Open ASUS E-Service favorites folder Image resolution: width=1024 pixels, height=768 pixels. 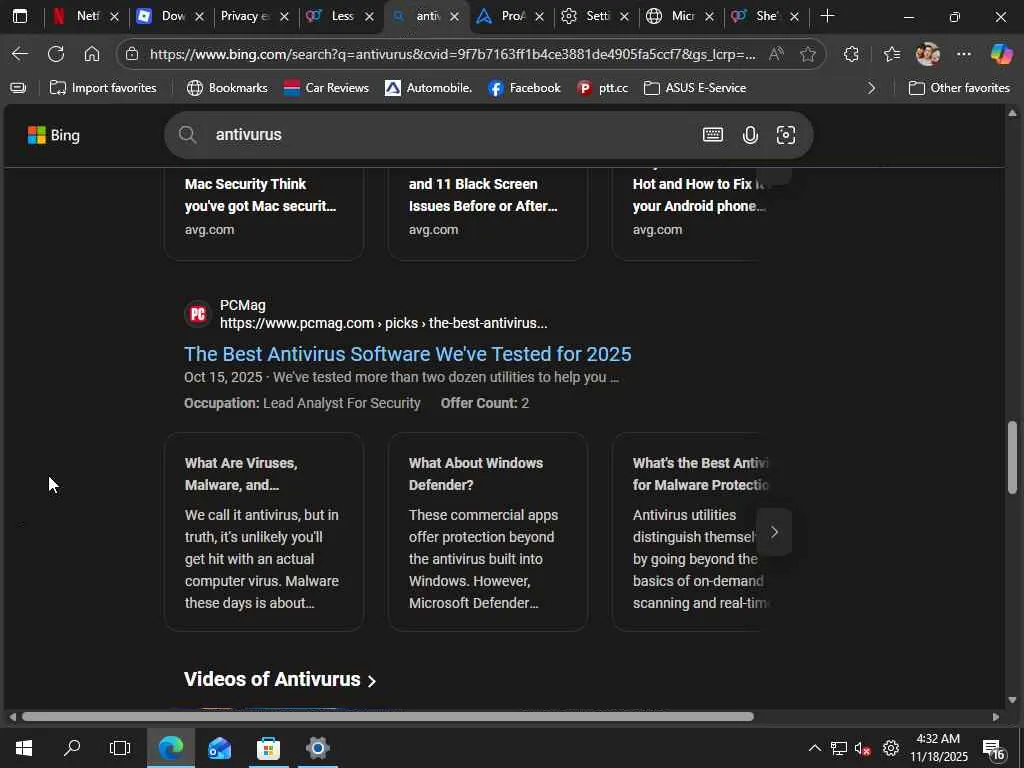coord(695,88)
